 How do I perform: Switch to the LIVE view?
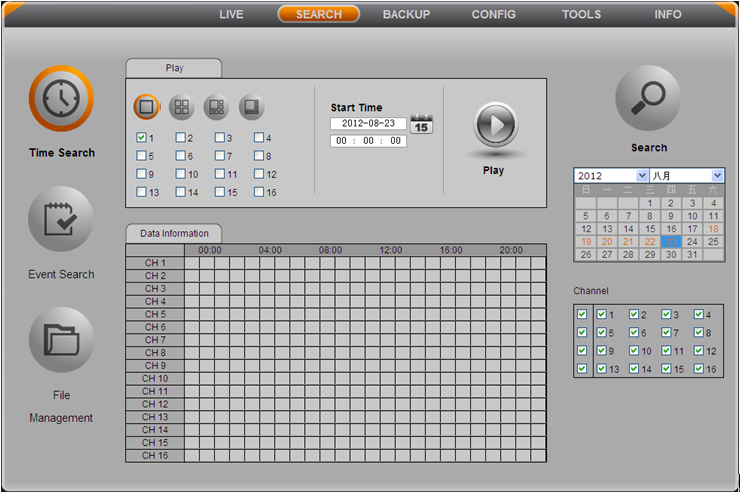tap(231, 14)
